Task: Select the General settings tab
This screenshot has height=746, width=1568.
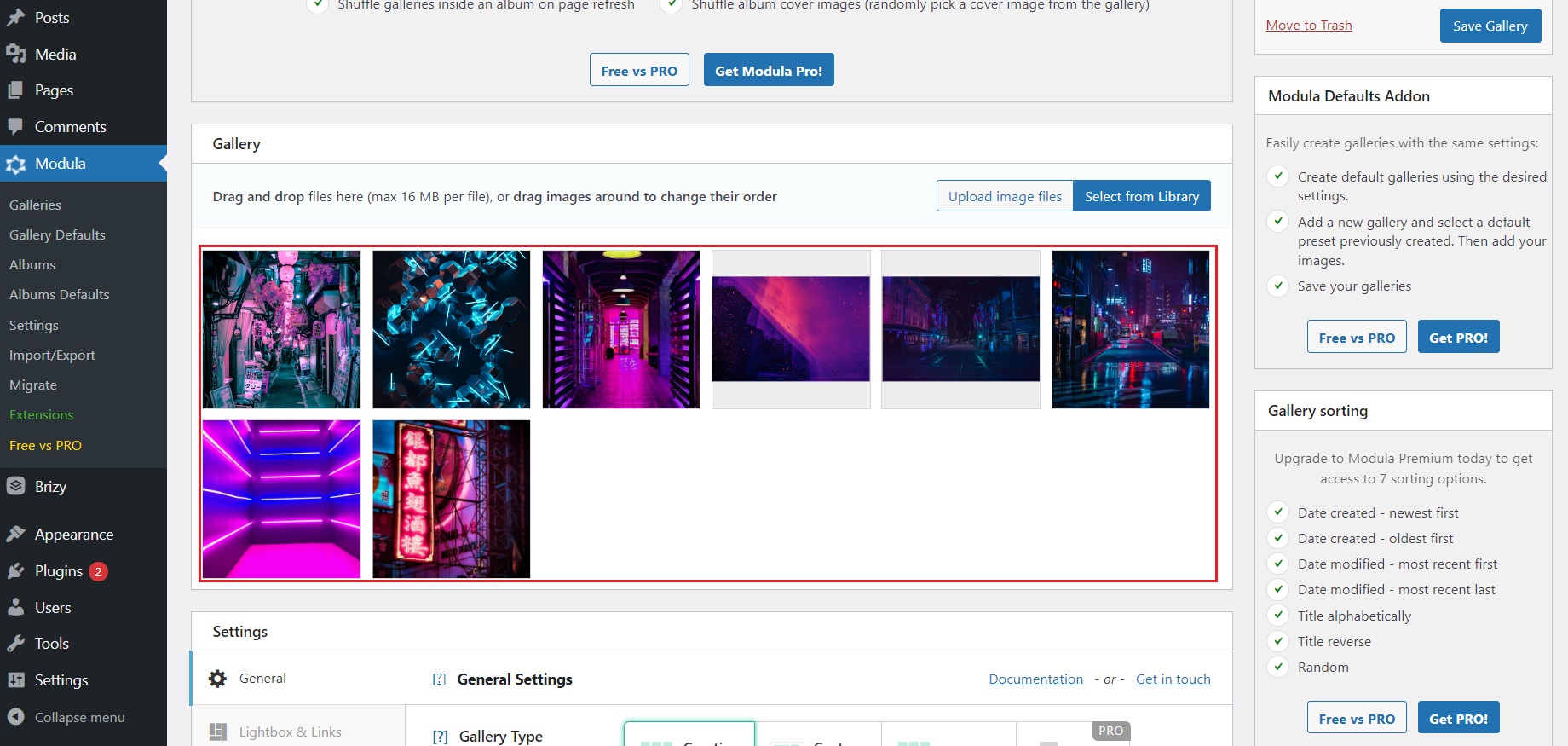Action: click(x=262, y=679)
